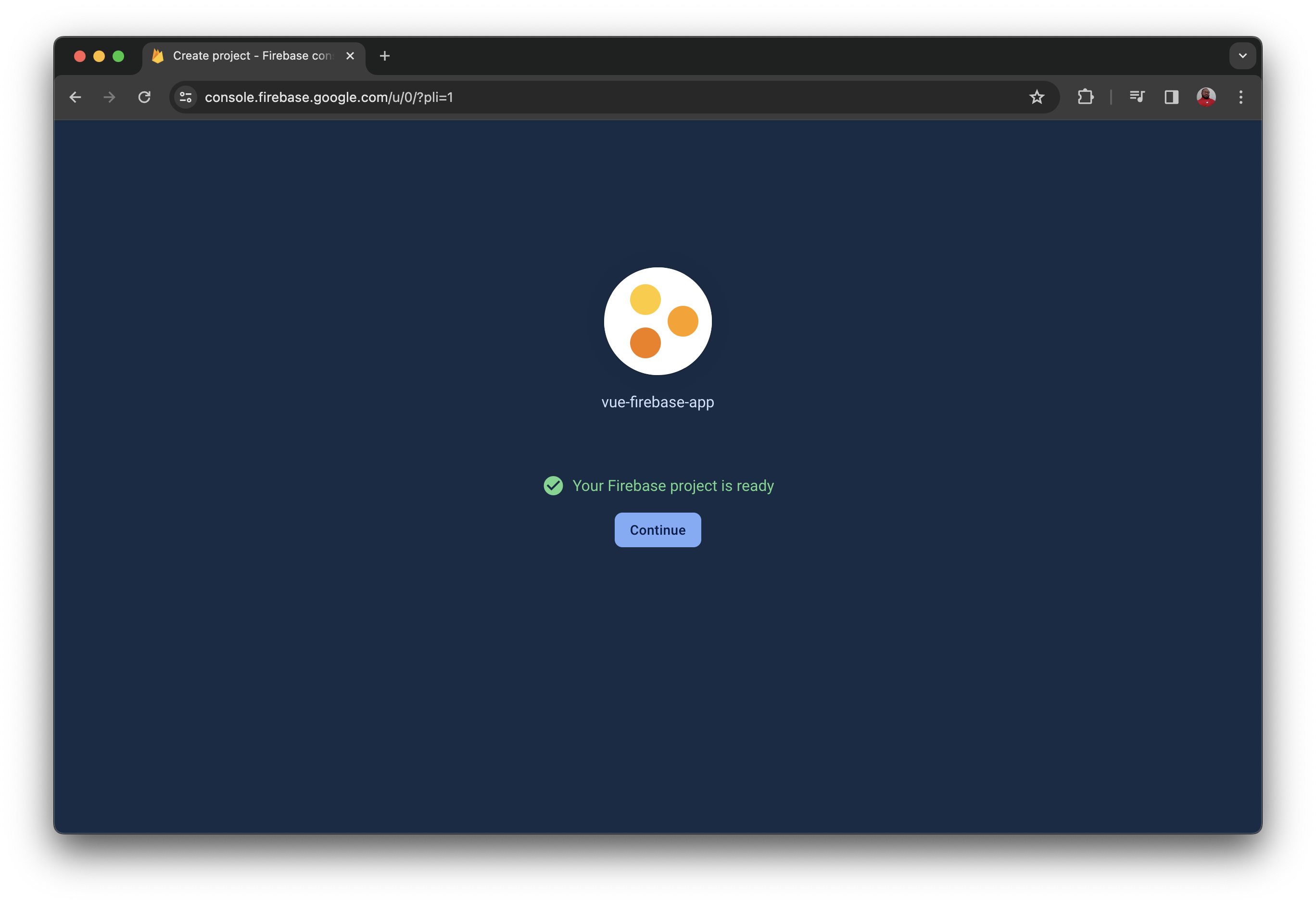Open the Chrome extensions puzzle icon
Image resolution: width=1316 pixels, height=905 pixels.
tap(1086, 97)
